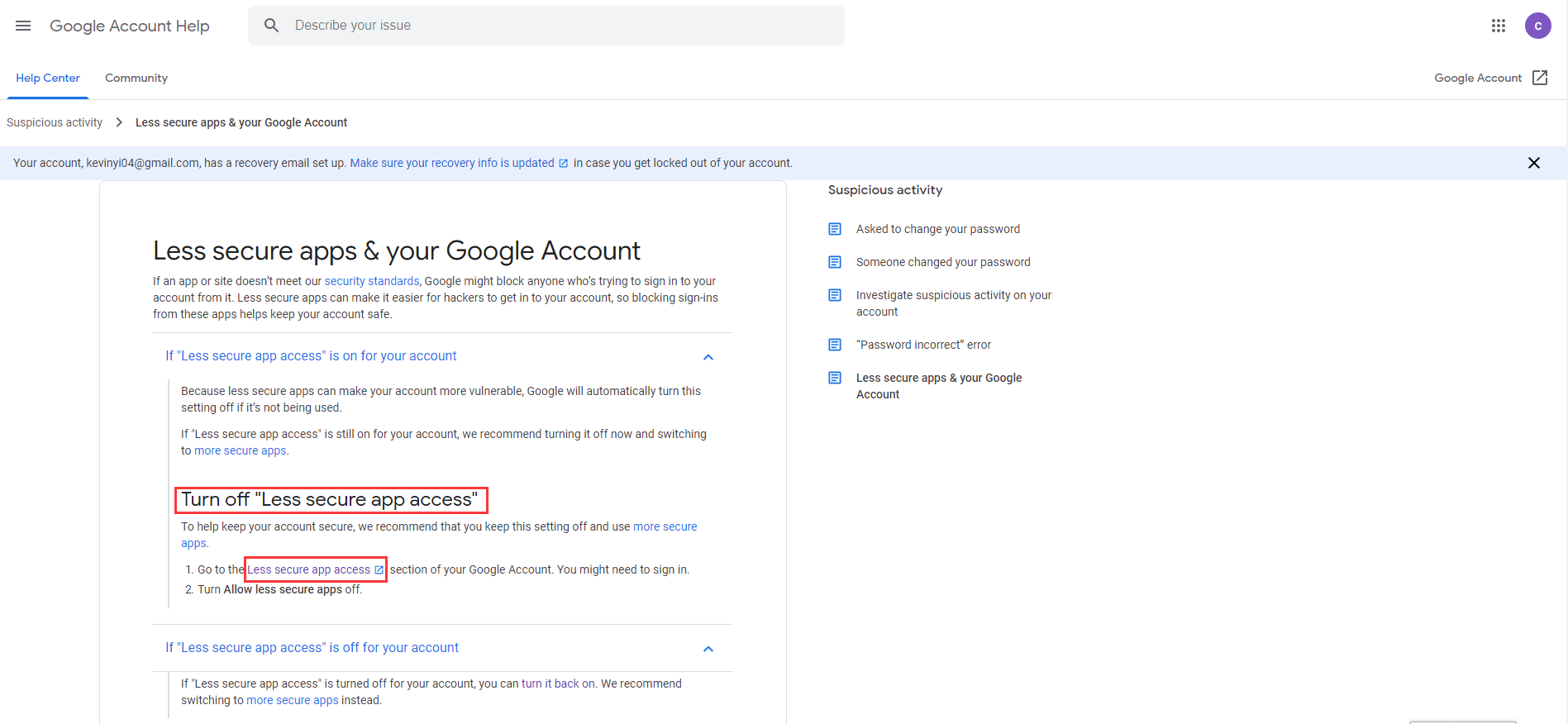The width and height of the screenshot is (1568, 724).
Task: Click article icon for Someone changed your password
Action: click(835, 262)
